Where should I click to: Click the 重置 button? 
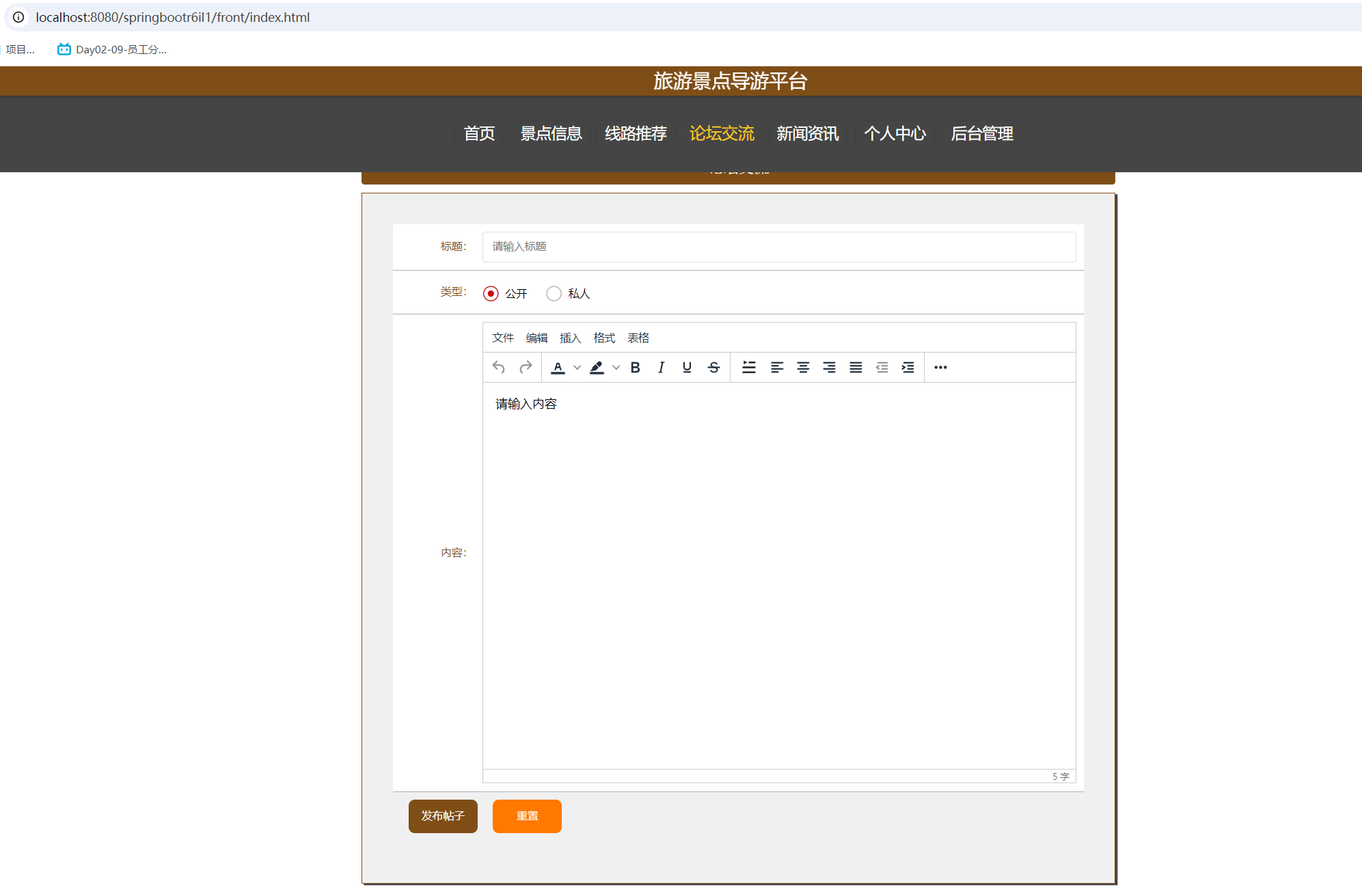coord(526,816)
